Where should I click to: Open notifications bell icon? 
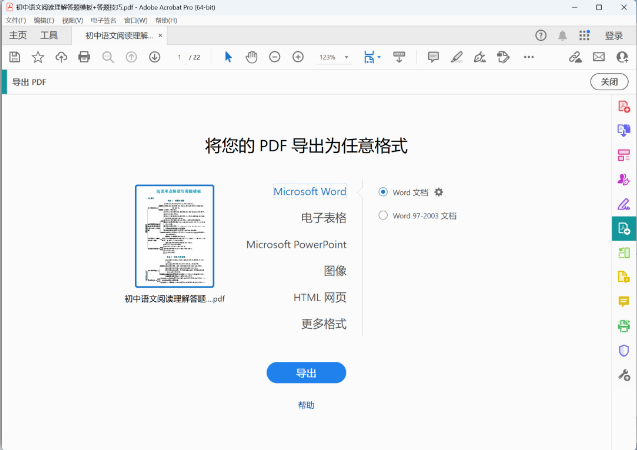(562, 36)
